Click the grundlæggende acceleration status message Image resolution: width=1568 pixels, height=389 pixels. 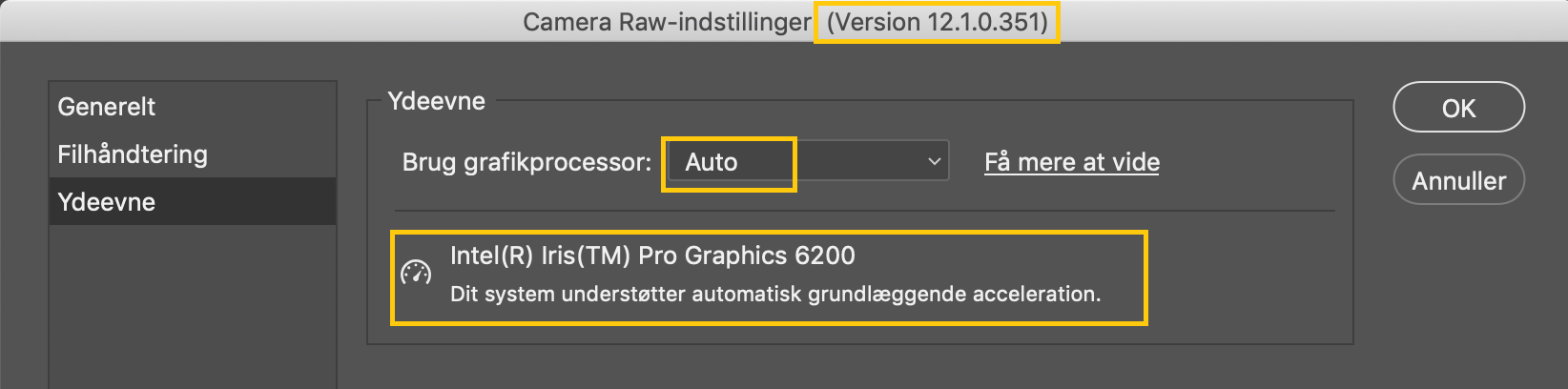tap(775, 294)
